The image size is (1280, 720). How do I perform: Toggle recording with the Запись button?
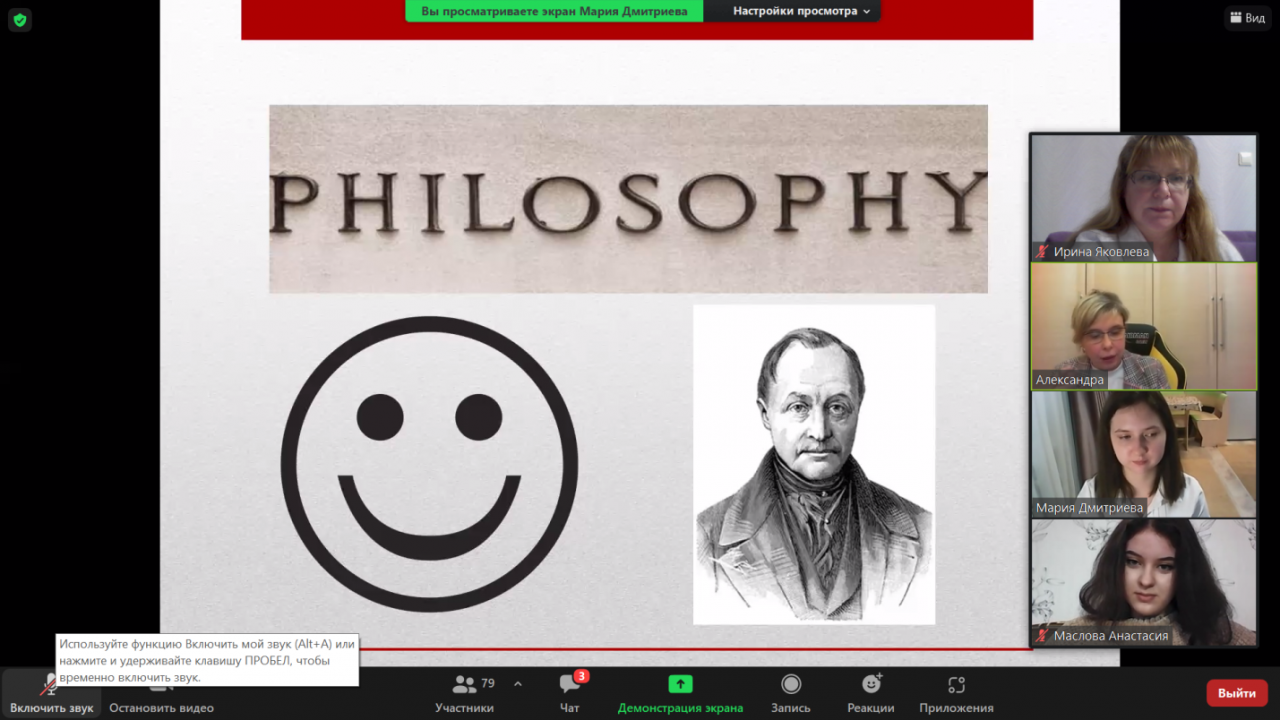coord(791,692)
